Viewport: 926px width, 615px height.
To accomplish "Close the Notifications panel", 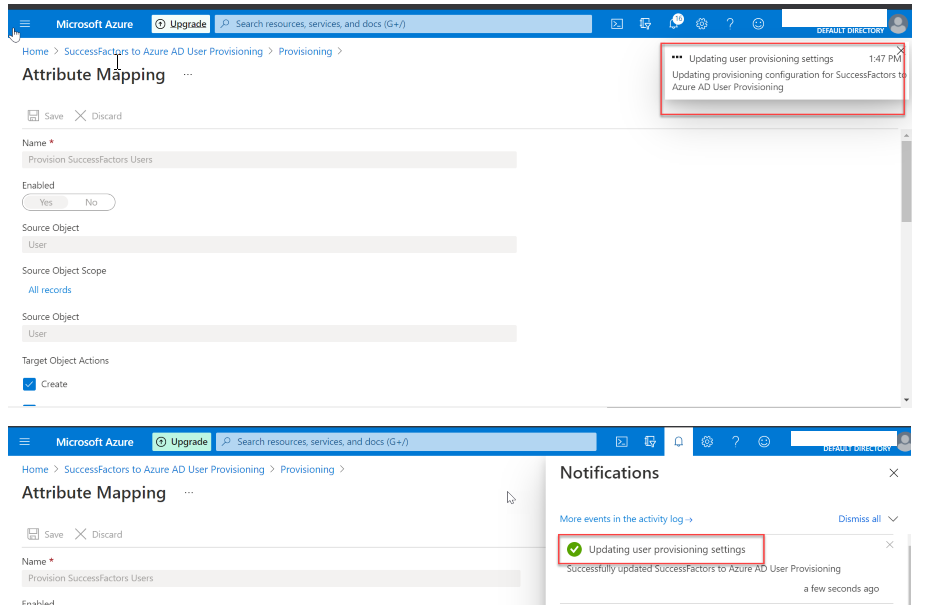I will 894,473.
